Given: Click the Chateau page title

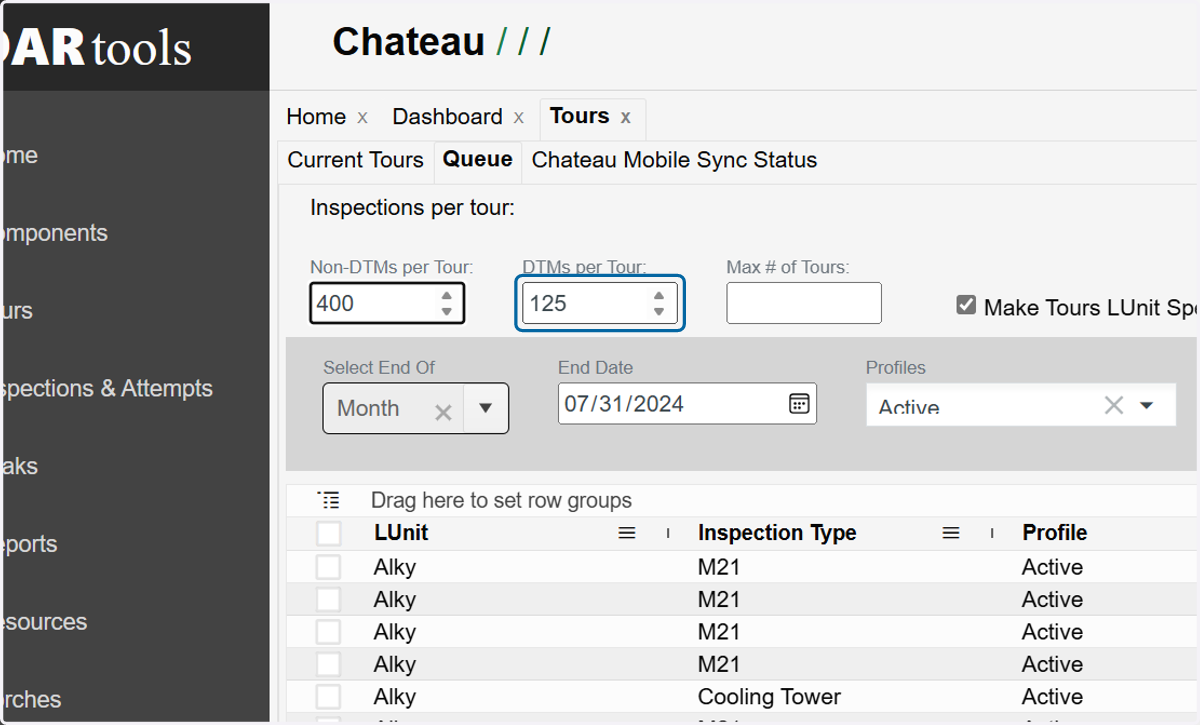Looking at the screenshot, I should coord(408,42).
